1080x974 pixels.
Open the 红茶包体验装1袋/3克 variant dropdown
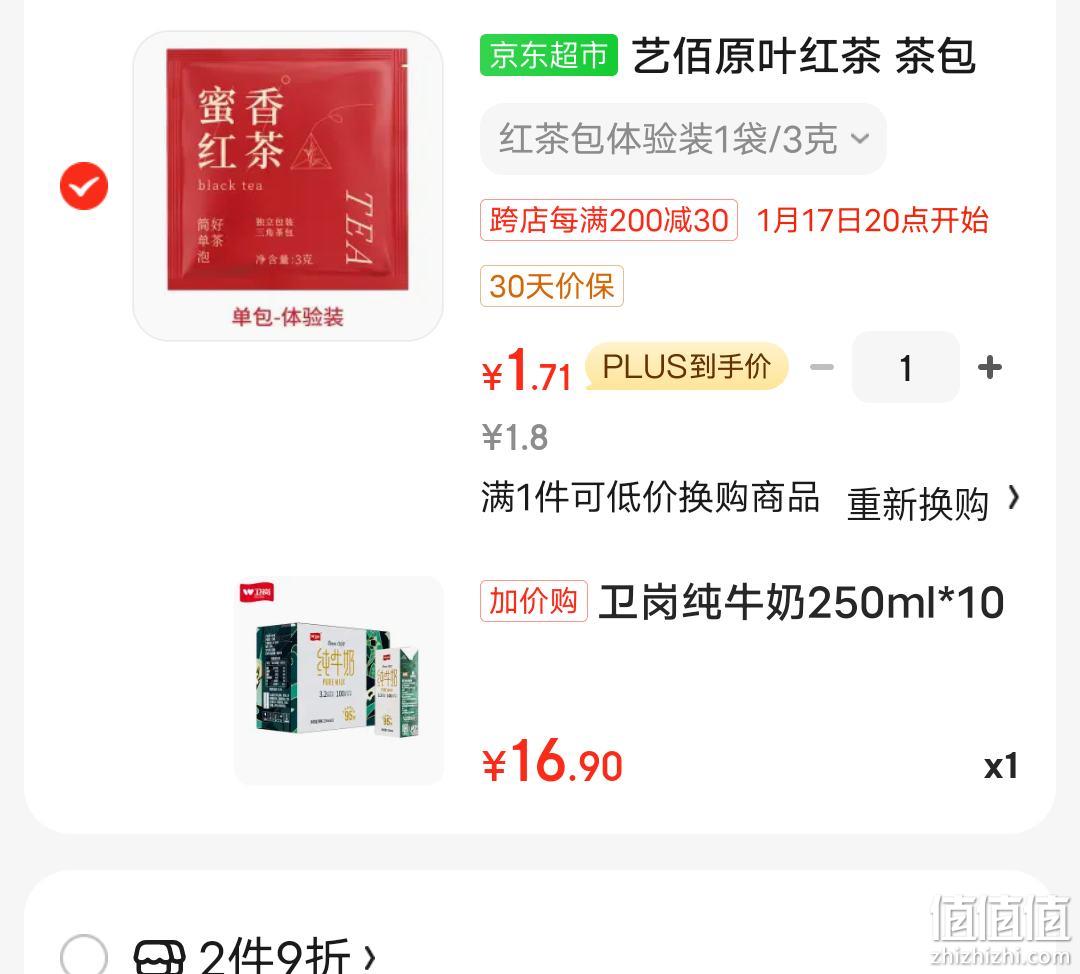pyautogui.click(x=683, y=139)
